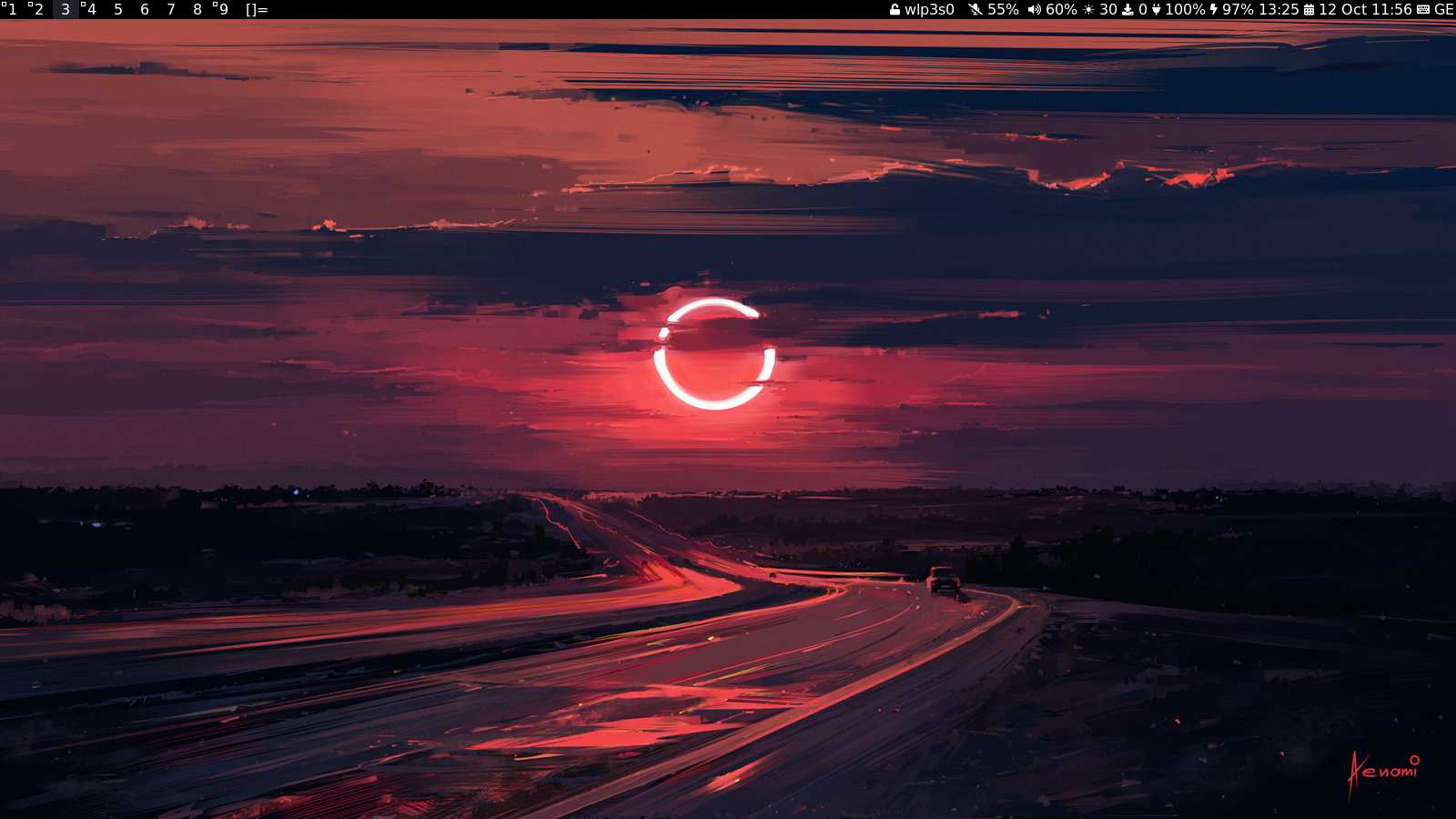This screenshot has height=819, width=1456.
Task: Click the 60% volume value
Action: pos(1061,9)
